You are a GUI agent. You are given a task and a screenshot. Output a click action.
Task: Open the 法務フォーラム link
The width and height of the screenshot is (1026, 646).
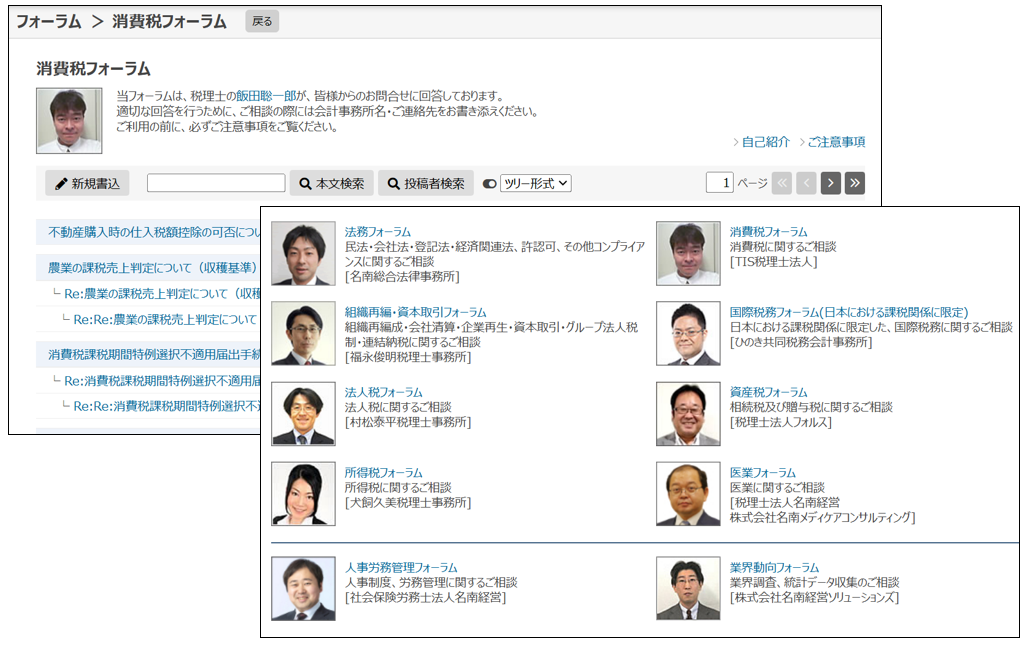pyautogui.click(x=377, y=232)
